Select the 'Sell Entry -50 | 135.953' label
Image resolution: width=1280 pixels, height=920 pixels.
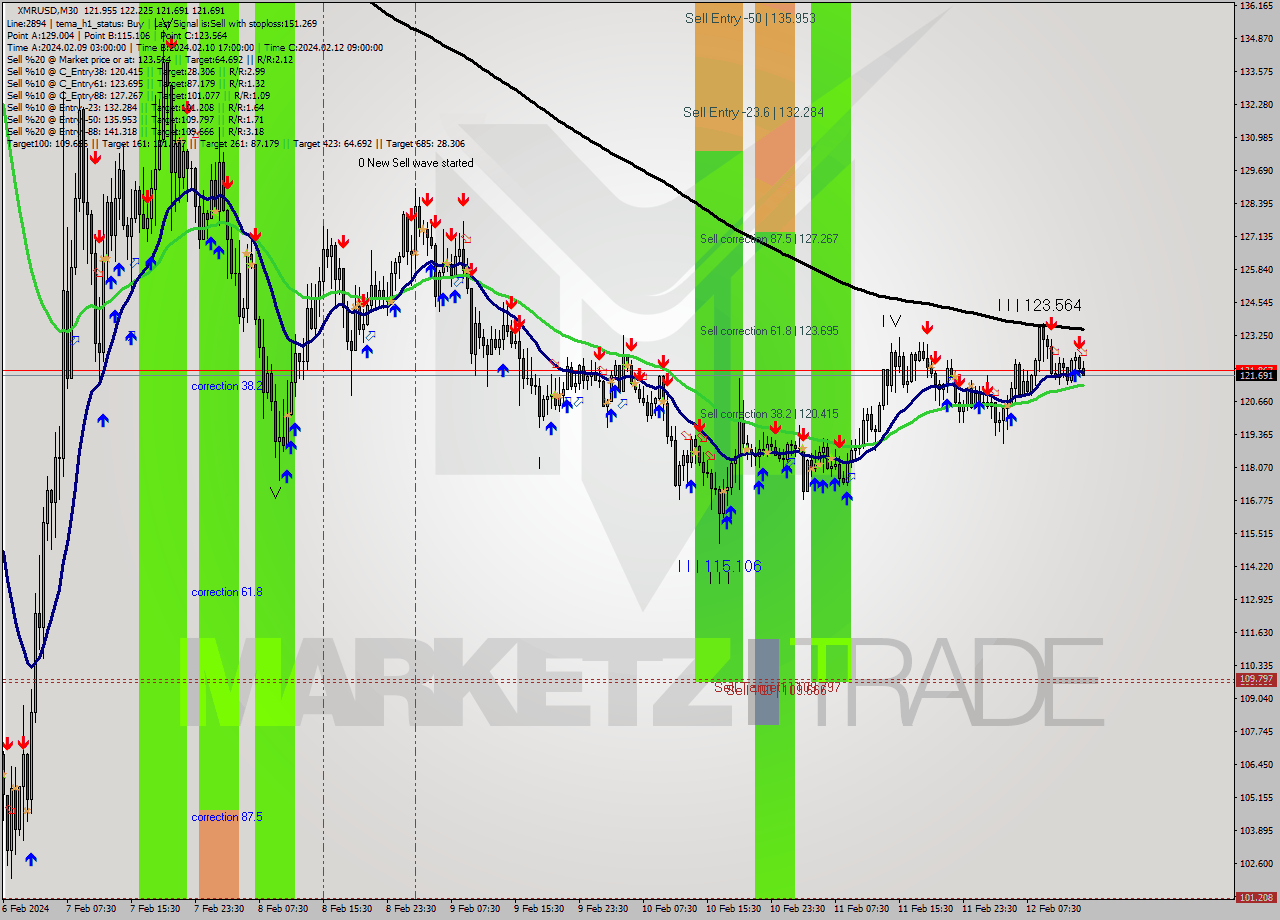[750, 18]
